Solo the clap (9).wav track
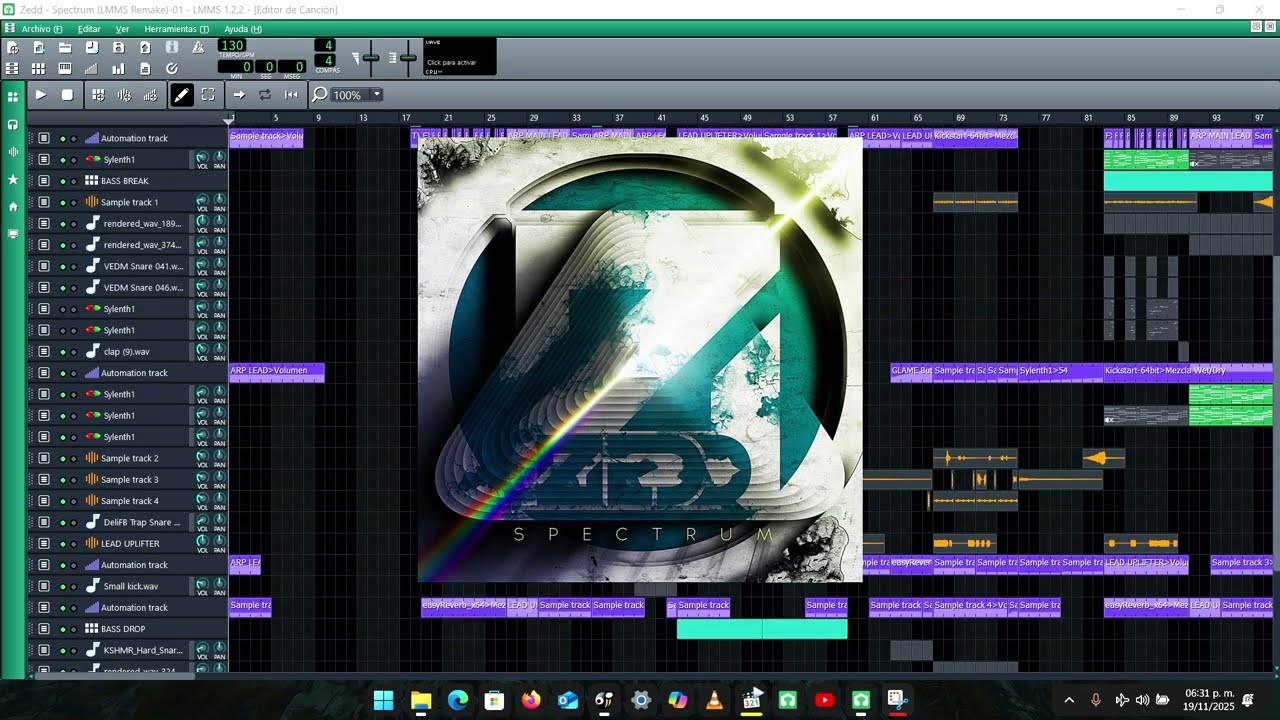The height and width of the screenshot is (720, 1280). pyautogui.click(x=73, y=351)
